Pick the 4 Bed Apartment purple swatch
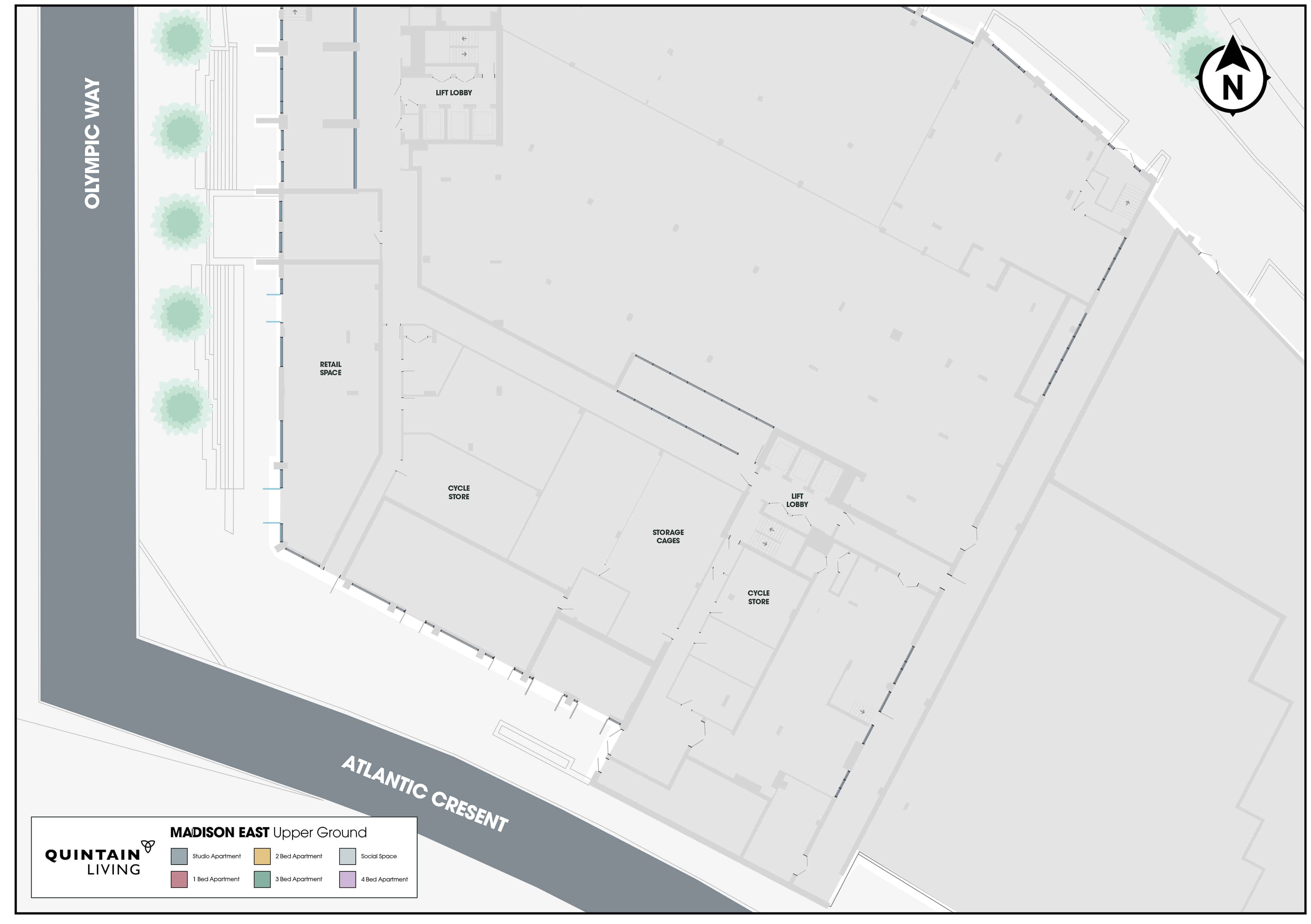Image resolution: width=1311 pixels, height=924 pixels. 347,879
